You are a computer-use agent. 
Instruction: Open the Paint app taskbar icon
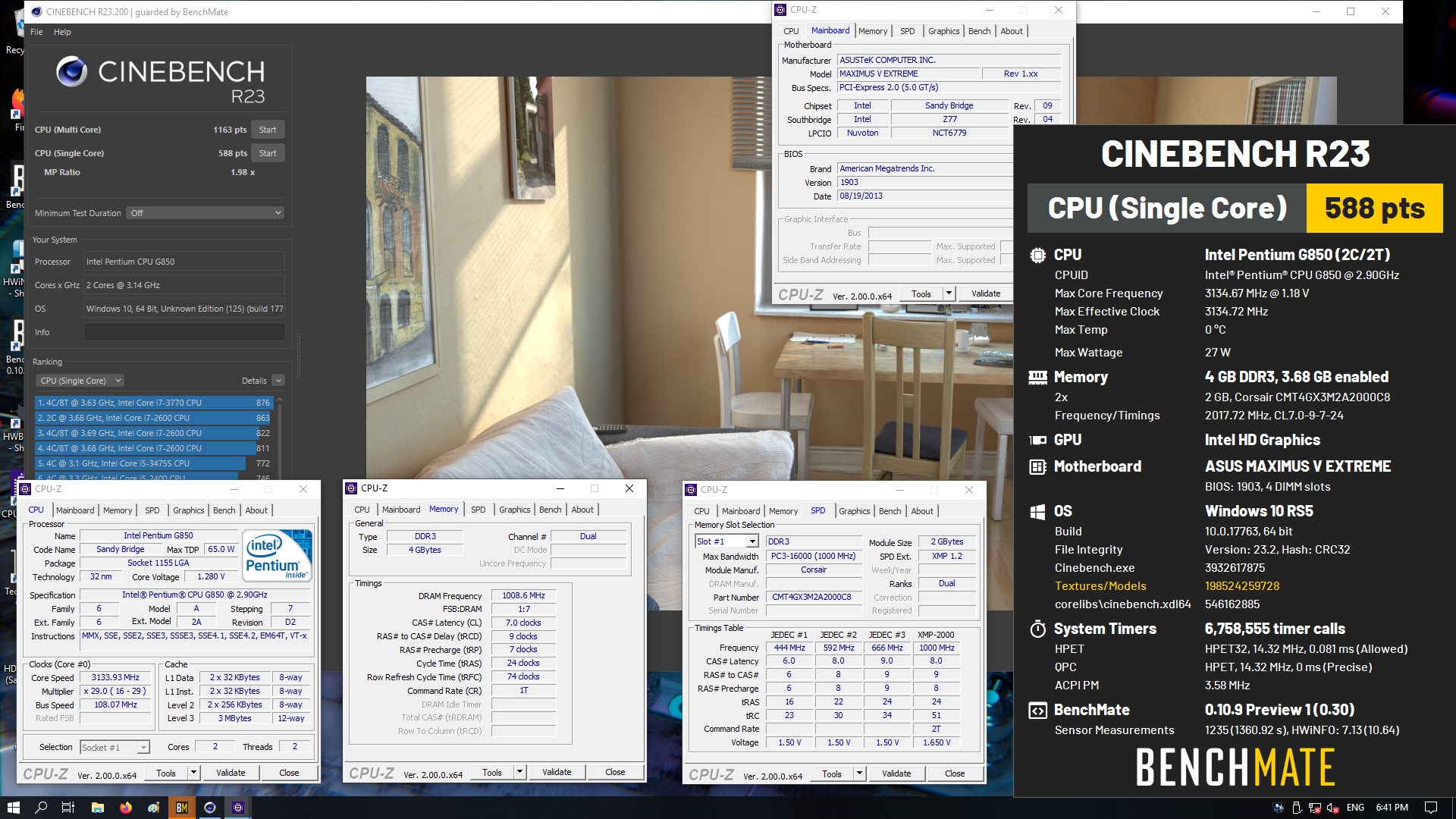click(154, 808)
